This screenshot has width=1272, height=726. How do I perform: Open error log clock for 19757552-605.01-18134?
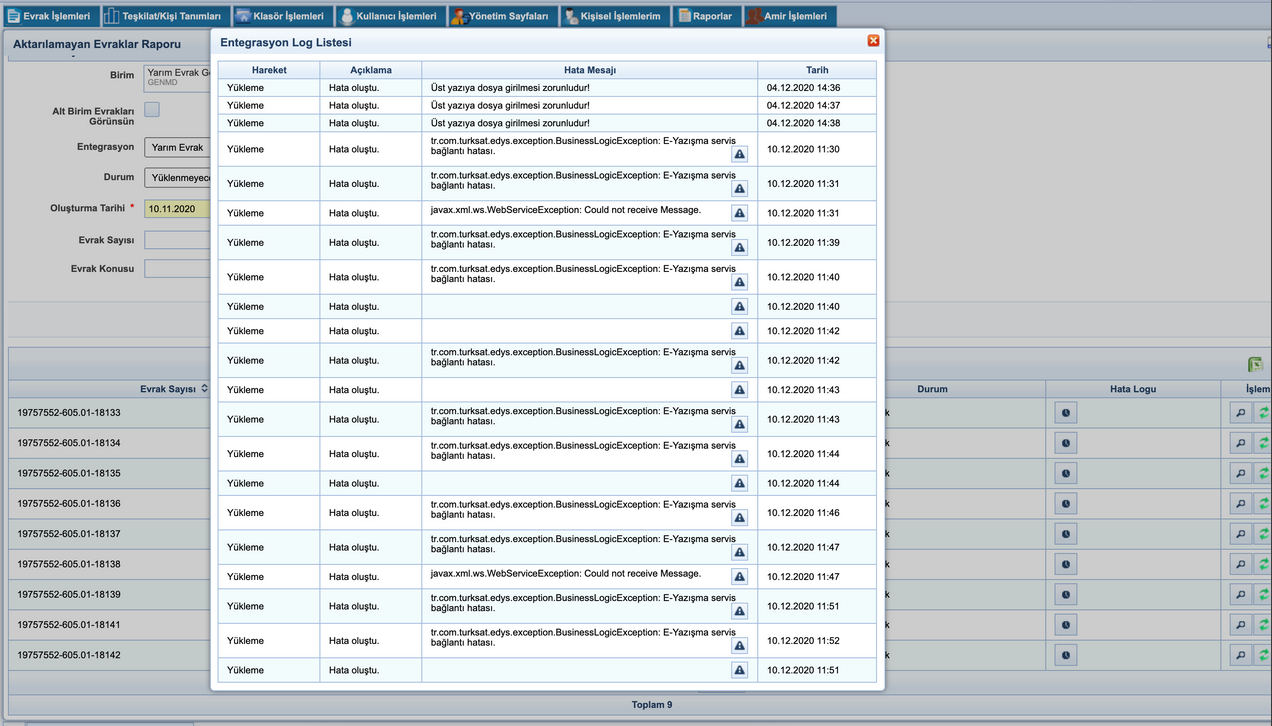(1066, 443)
